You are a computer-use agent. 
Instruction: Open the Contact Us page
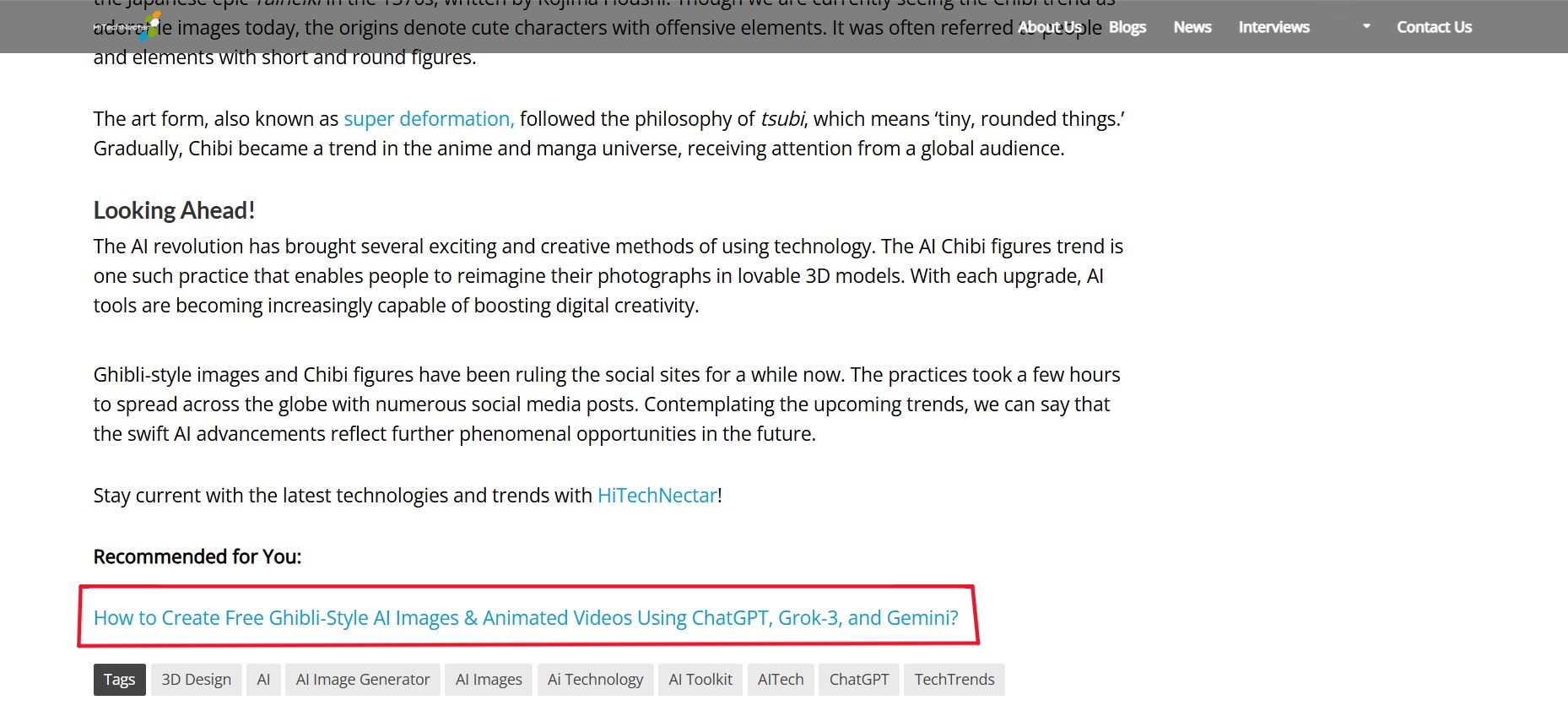[1434, 26]
